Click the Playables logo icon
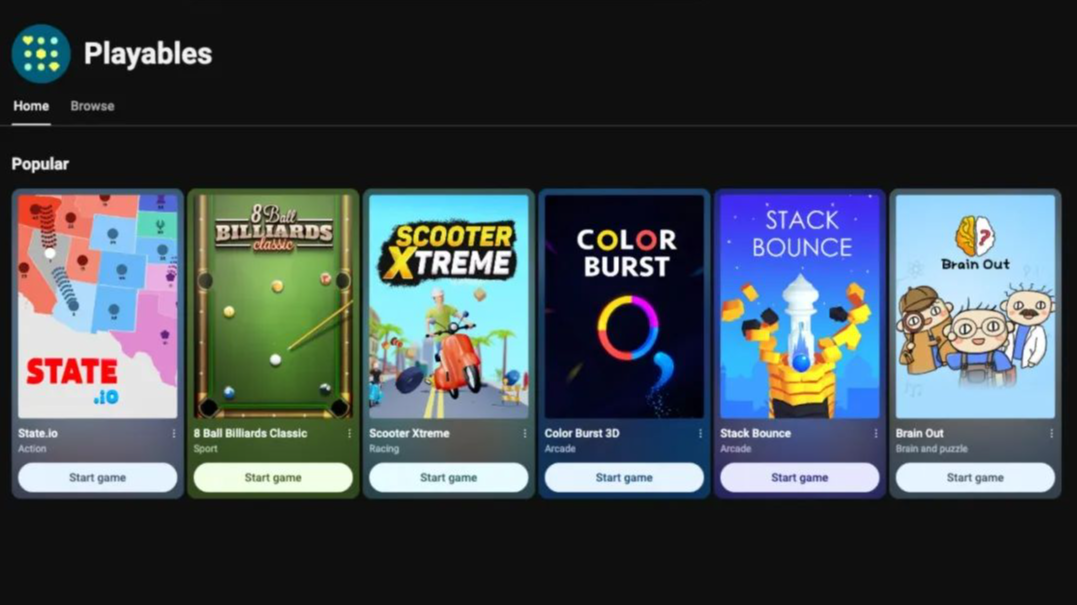The image size is (1077, 605). point(41,54)
